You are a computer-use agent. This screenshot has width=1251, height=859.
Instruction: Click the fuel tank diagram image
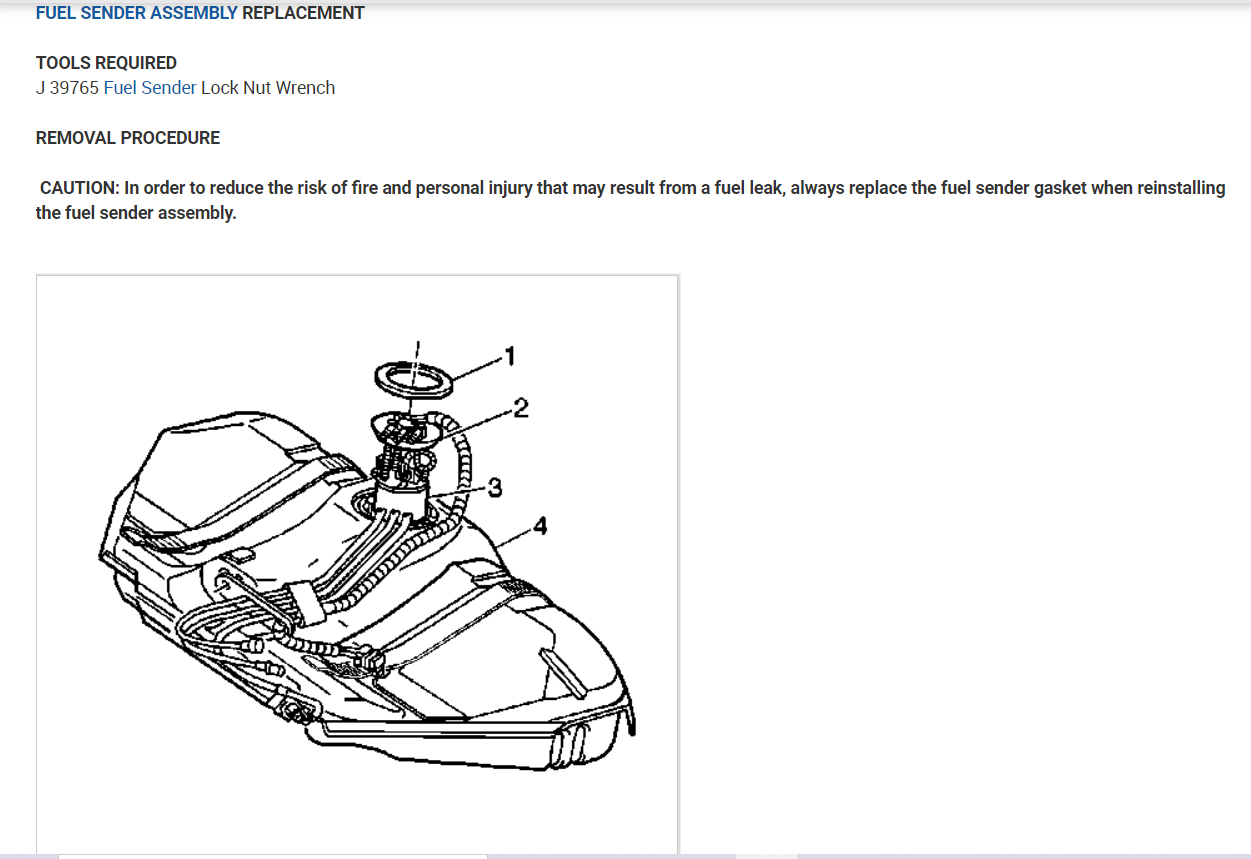(x=357, y=565)
